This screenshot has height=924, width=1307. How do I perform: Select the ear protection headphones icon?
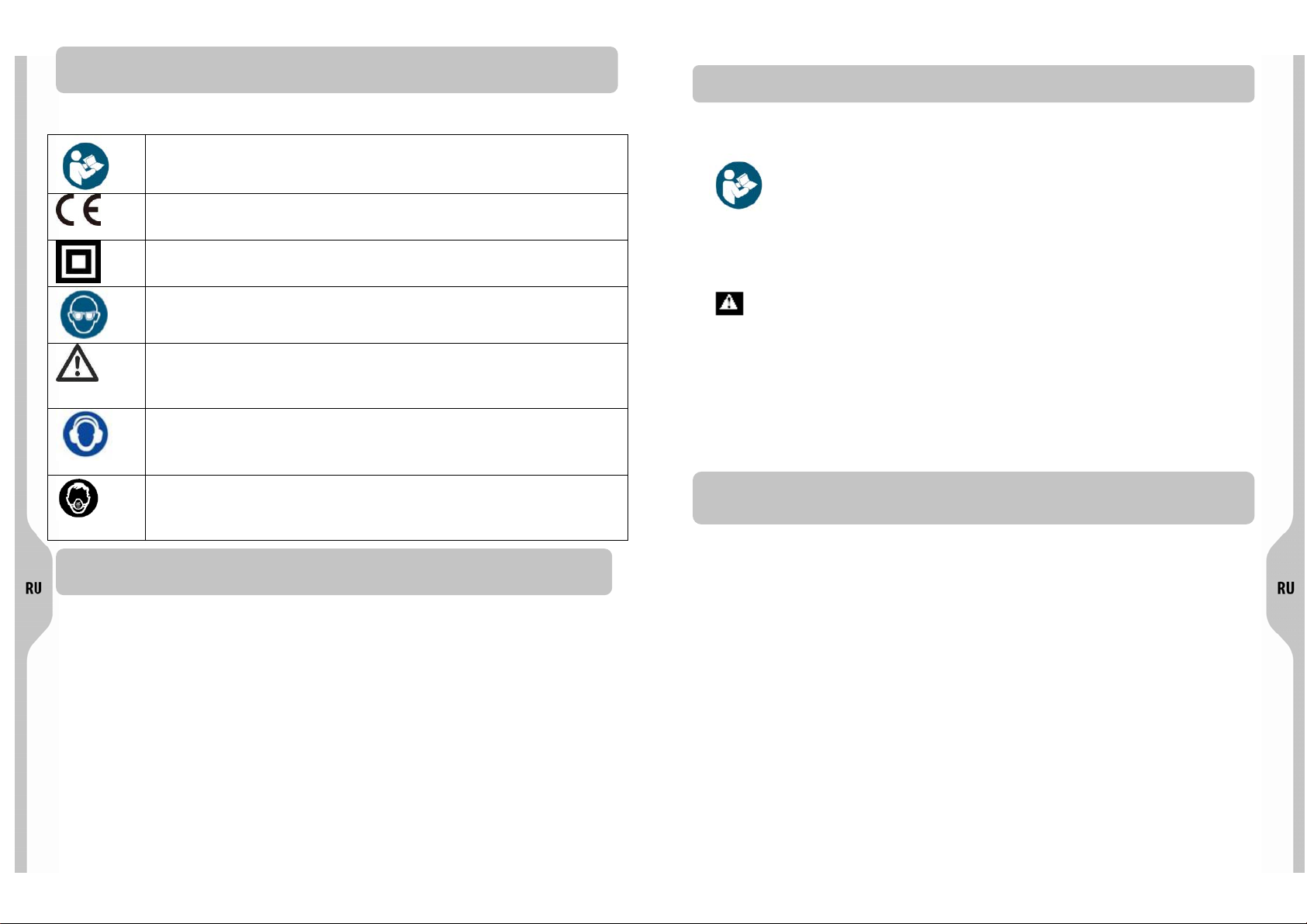tap(85, 434)
